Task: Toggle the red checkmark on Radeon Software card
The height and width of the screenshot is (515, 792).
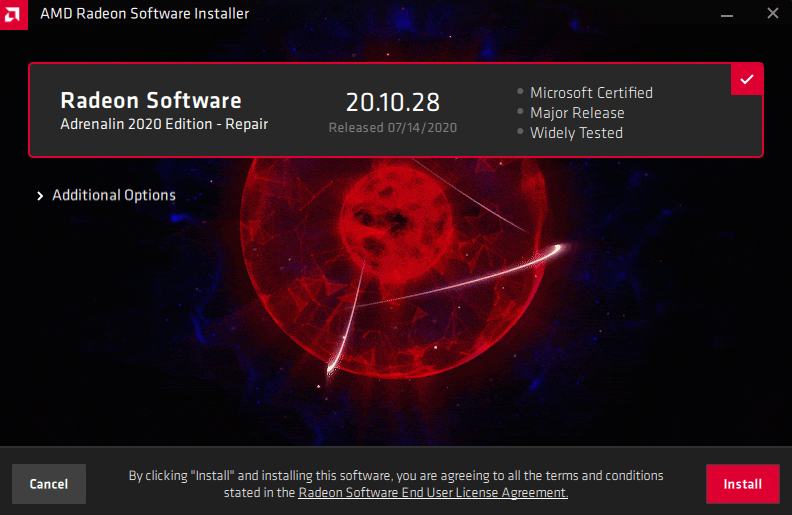Action: click(747, 79)
